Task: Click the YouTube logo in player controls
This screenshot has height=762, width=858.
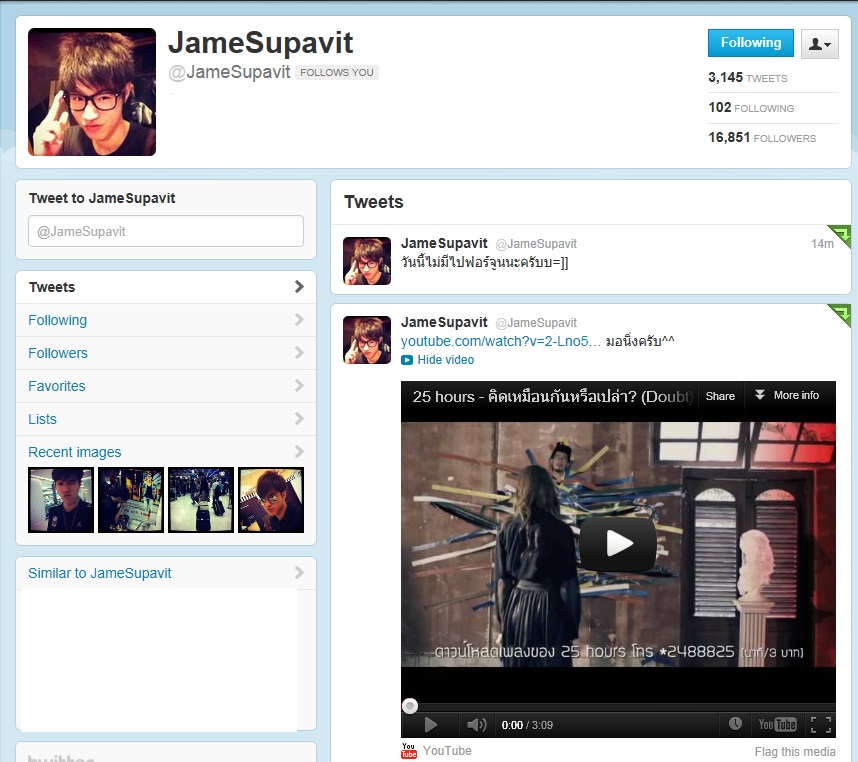Action: tap(777, 724)
